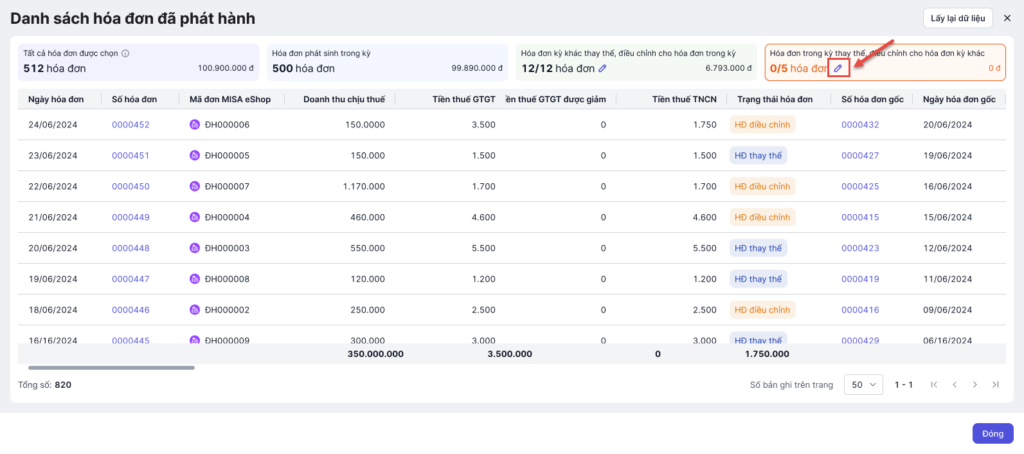
Task: Go to the previous page
Action: pyautogui.click(x=955, y=384)
